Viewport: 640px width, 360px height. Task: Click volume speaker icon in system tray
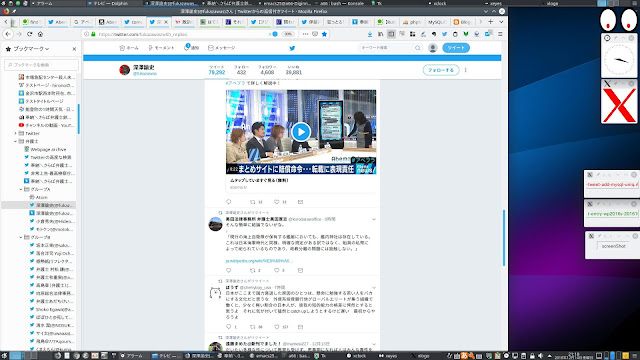click(541, 356)
